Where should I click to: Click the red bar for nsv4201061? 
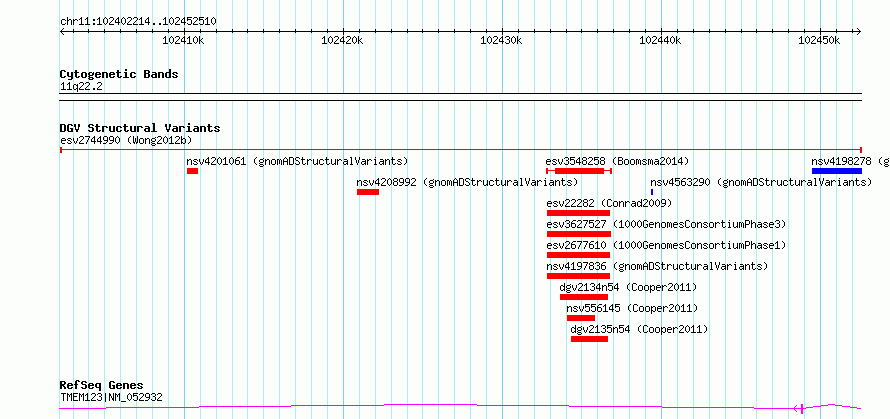click(192, 171)
